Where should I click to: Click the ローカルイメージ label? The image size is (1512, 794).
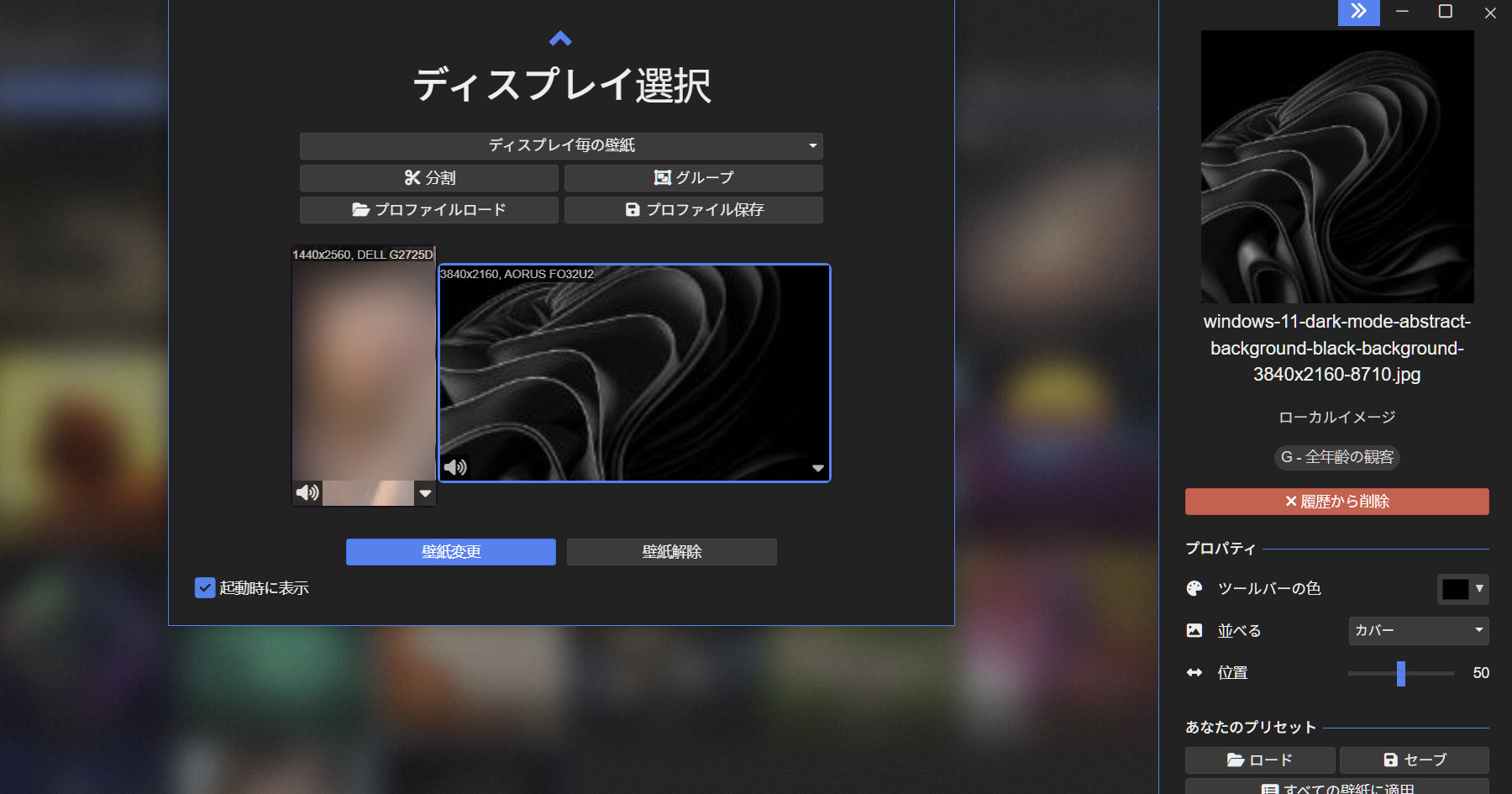click(x=1337, y=418)
